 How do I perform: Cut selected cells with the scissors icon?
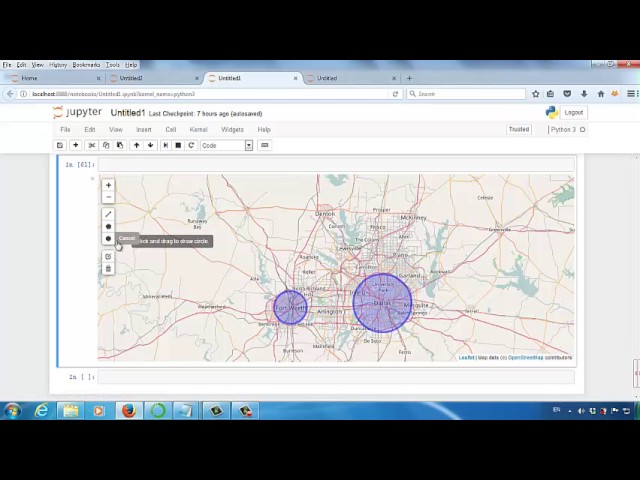click(92, 145)
